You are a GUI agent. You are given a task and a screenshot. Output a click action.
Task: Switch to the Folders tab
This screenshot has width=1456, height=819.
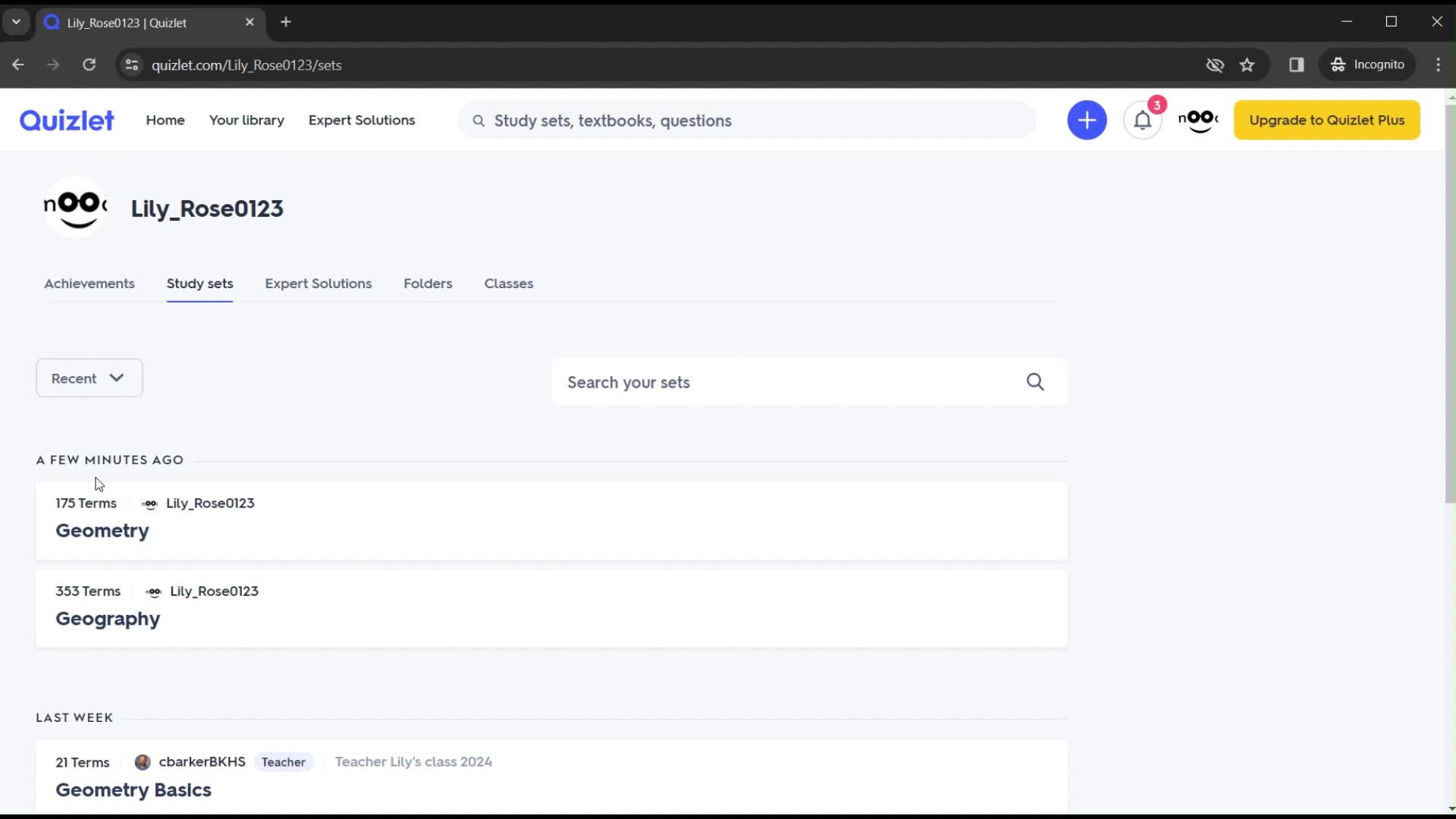point(428,283)
